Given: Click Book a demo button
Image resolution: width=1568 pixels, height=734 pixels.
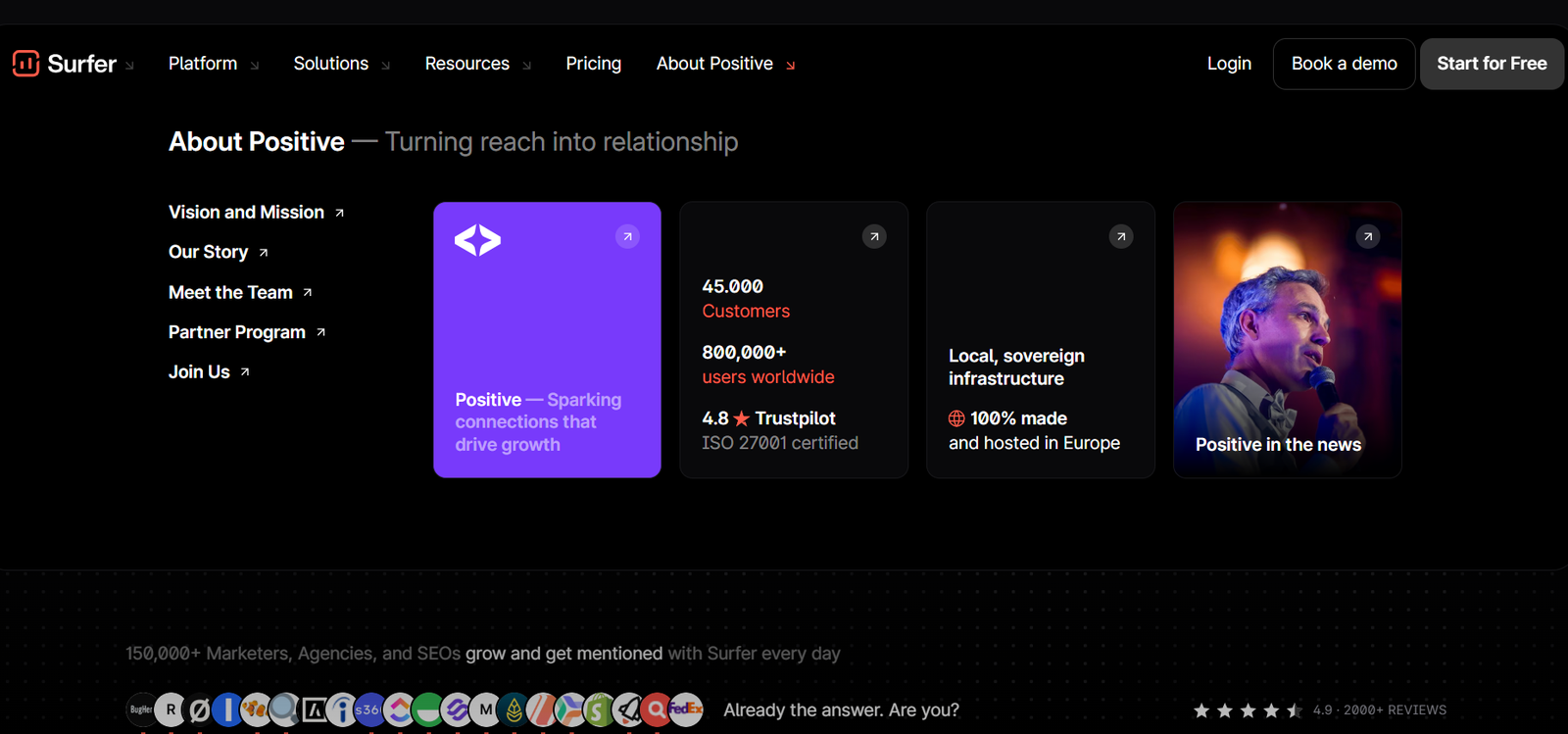Looking at the screenshot, I should pyautogui.click(x=1345, y=64).
